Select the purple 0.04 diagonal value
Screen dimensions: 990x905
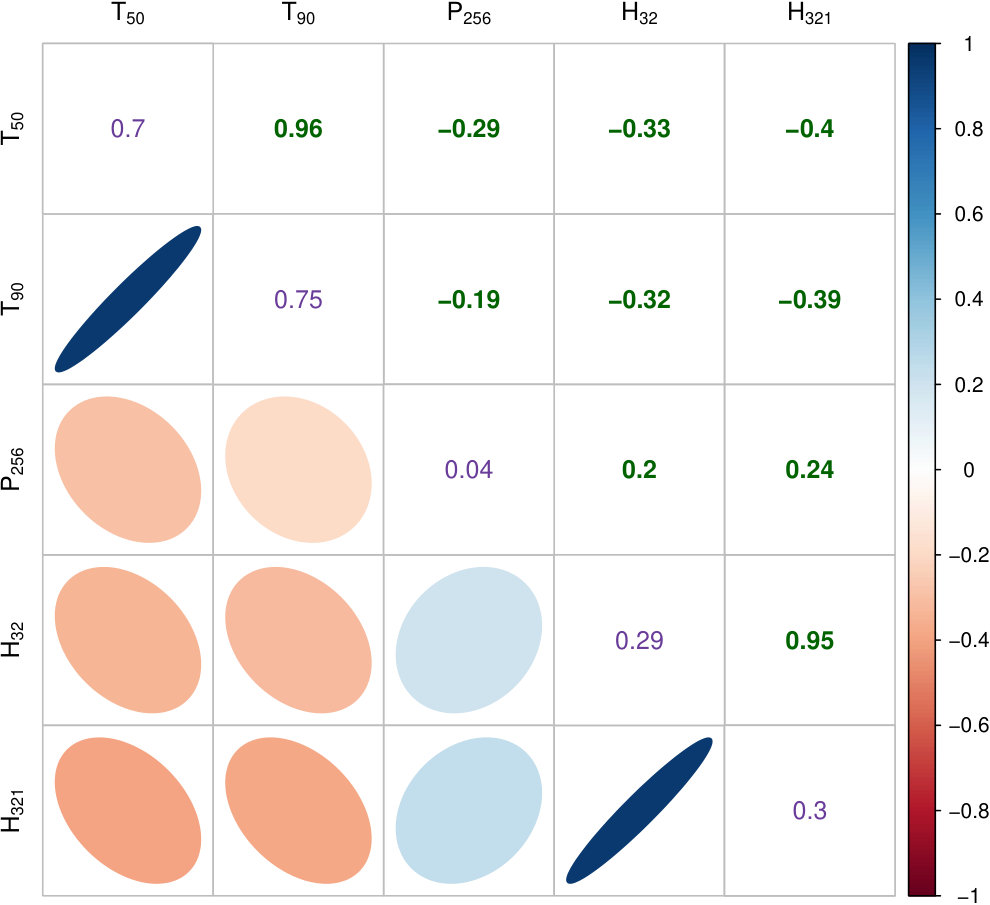point(468,470)
